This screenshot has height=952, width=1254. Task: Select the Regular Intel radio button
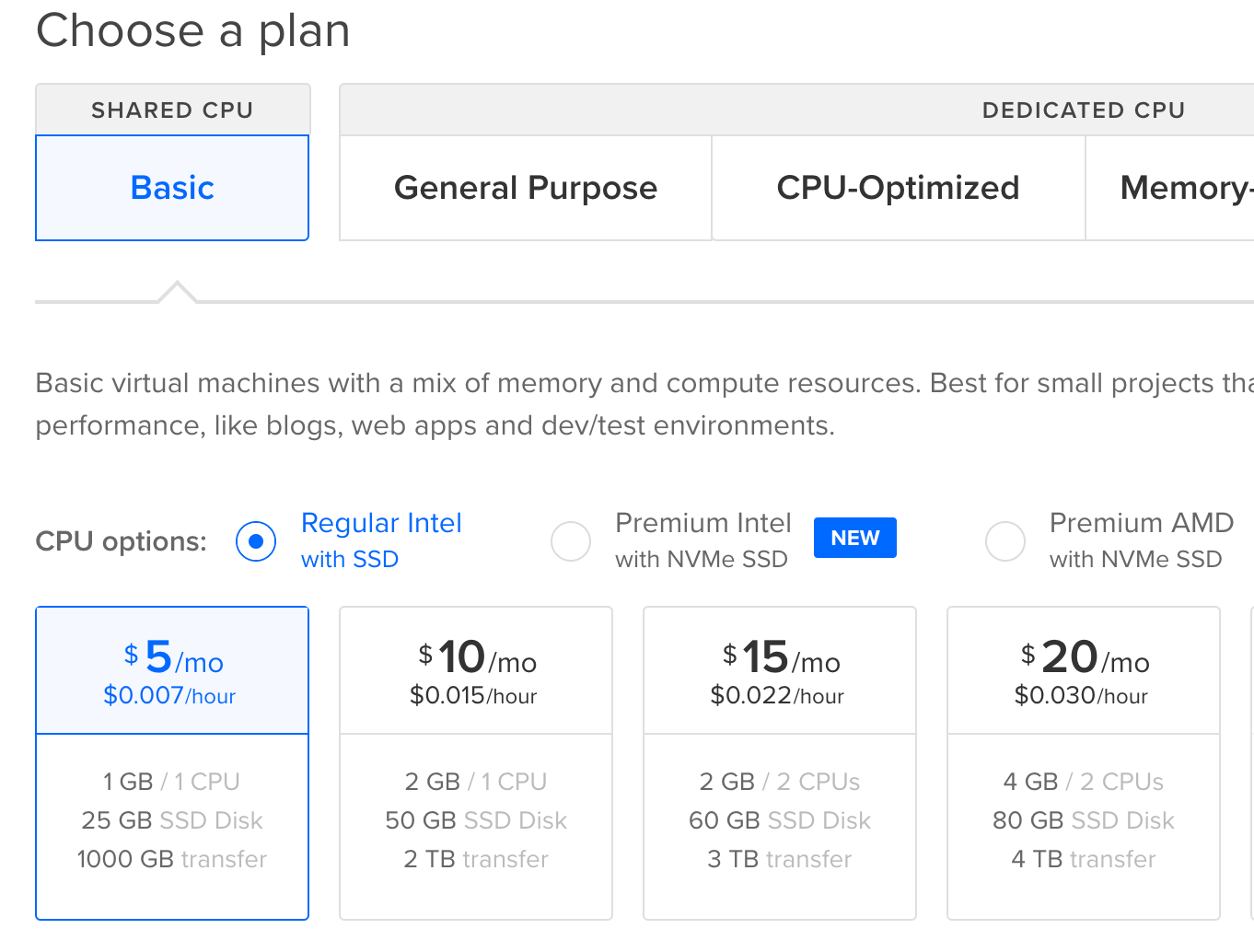(256, 541)
